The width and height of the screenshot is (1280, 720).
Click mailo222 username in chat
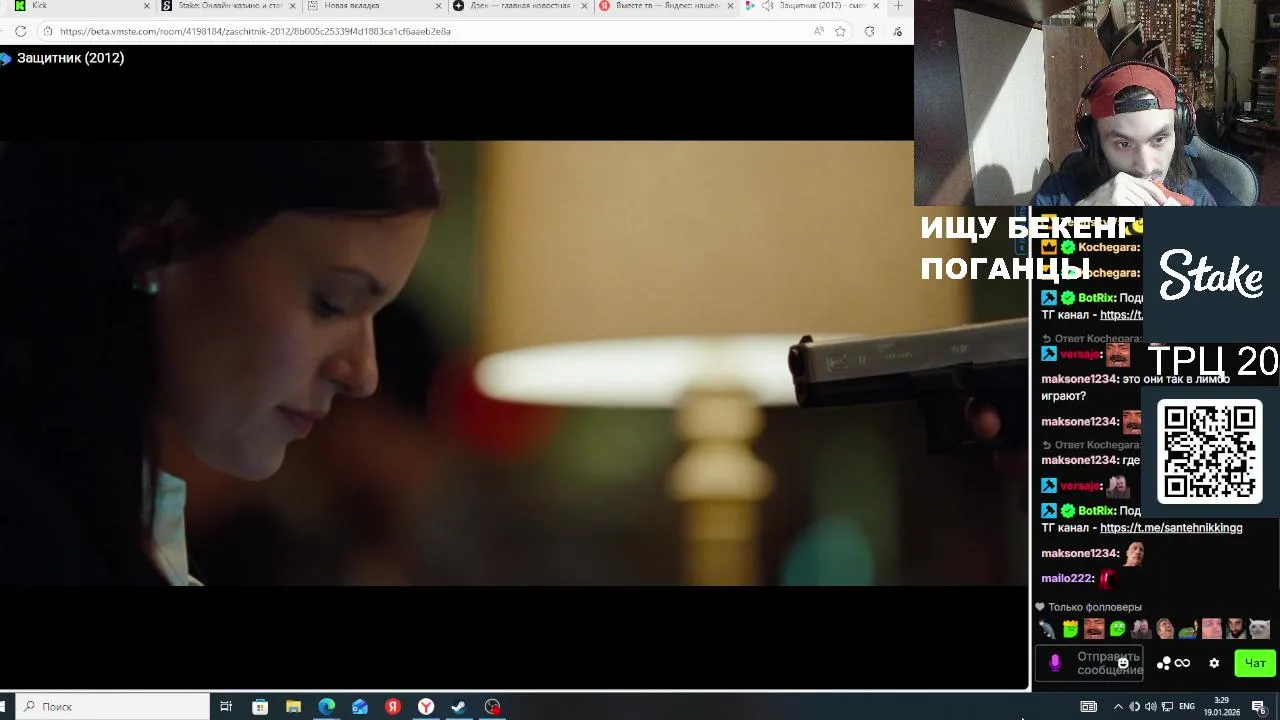(1066, 578)
